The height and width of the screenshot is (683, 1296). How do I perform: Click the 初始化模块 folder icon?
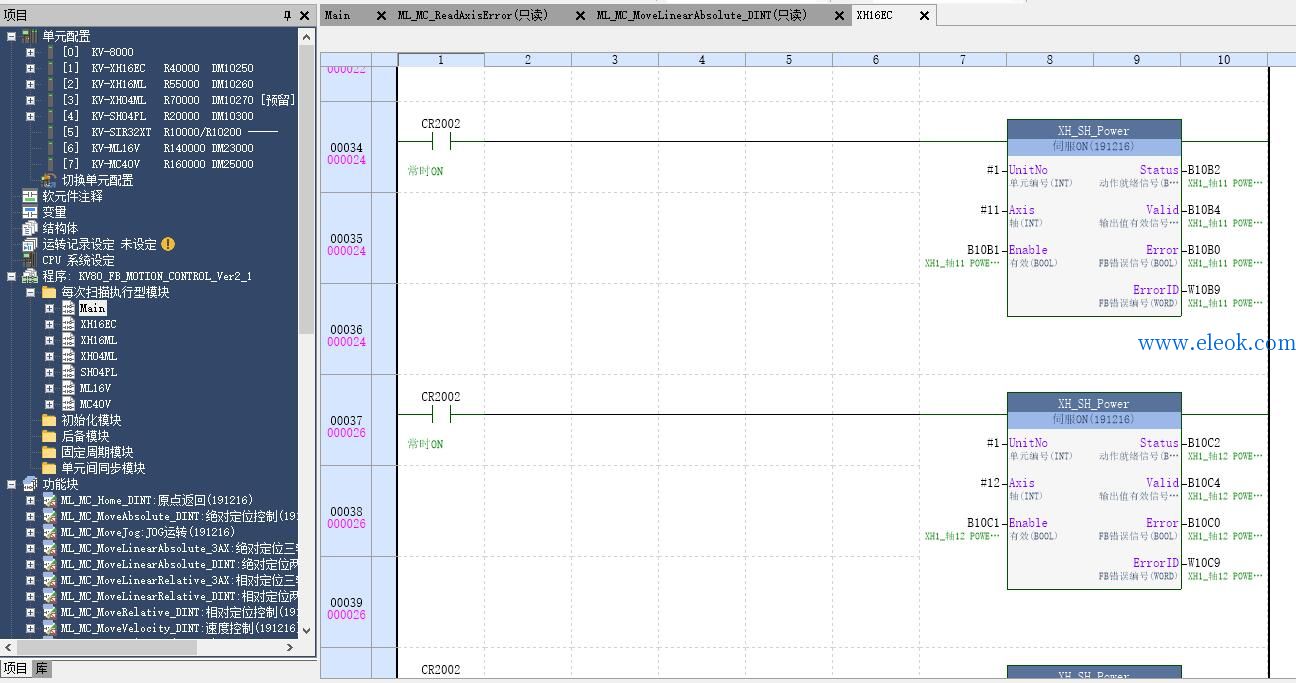49,420
